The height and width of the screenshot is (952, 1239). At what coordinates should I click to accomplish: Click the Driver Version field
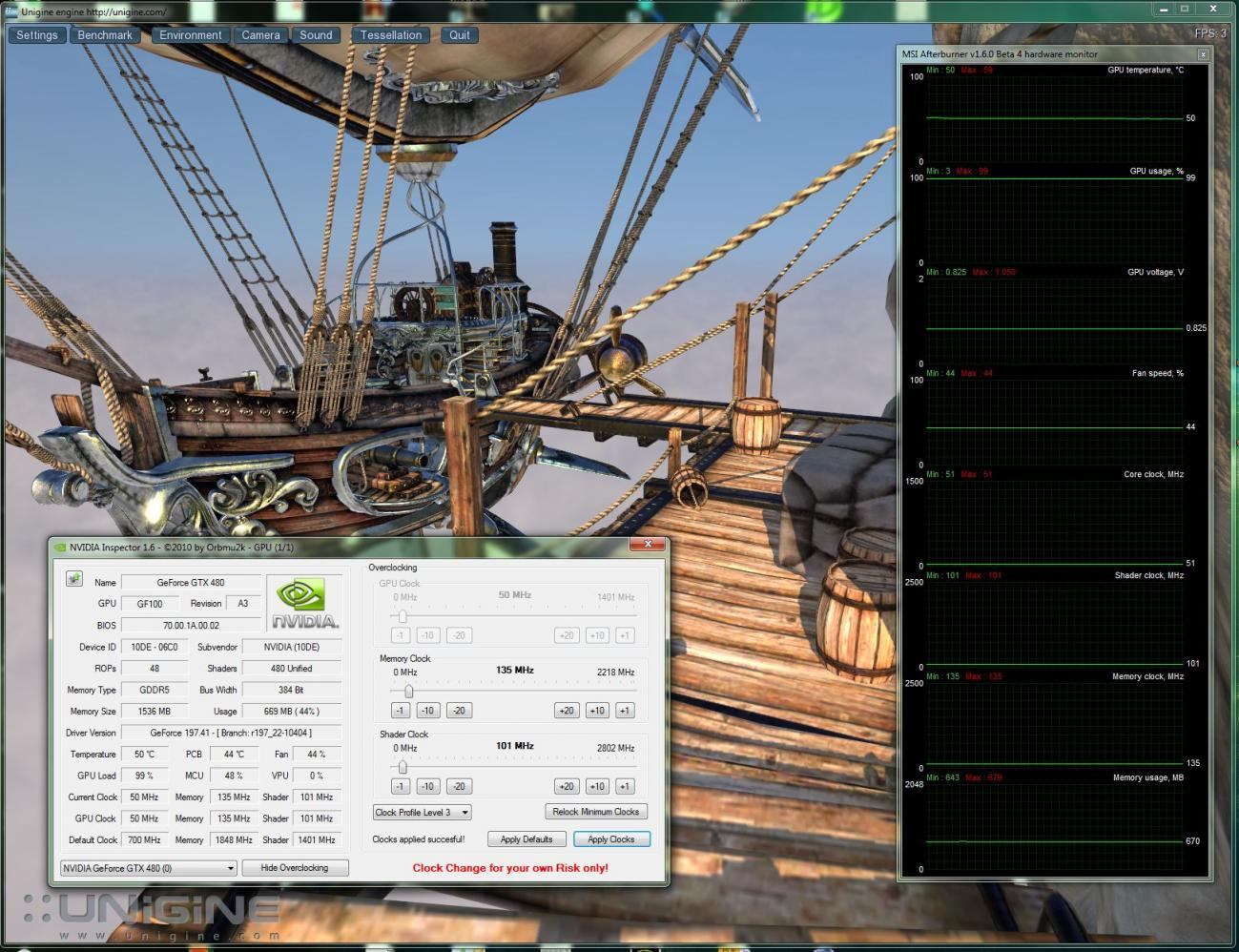pos(231,733)
